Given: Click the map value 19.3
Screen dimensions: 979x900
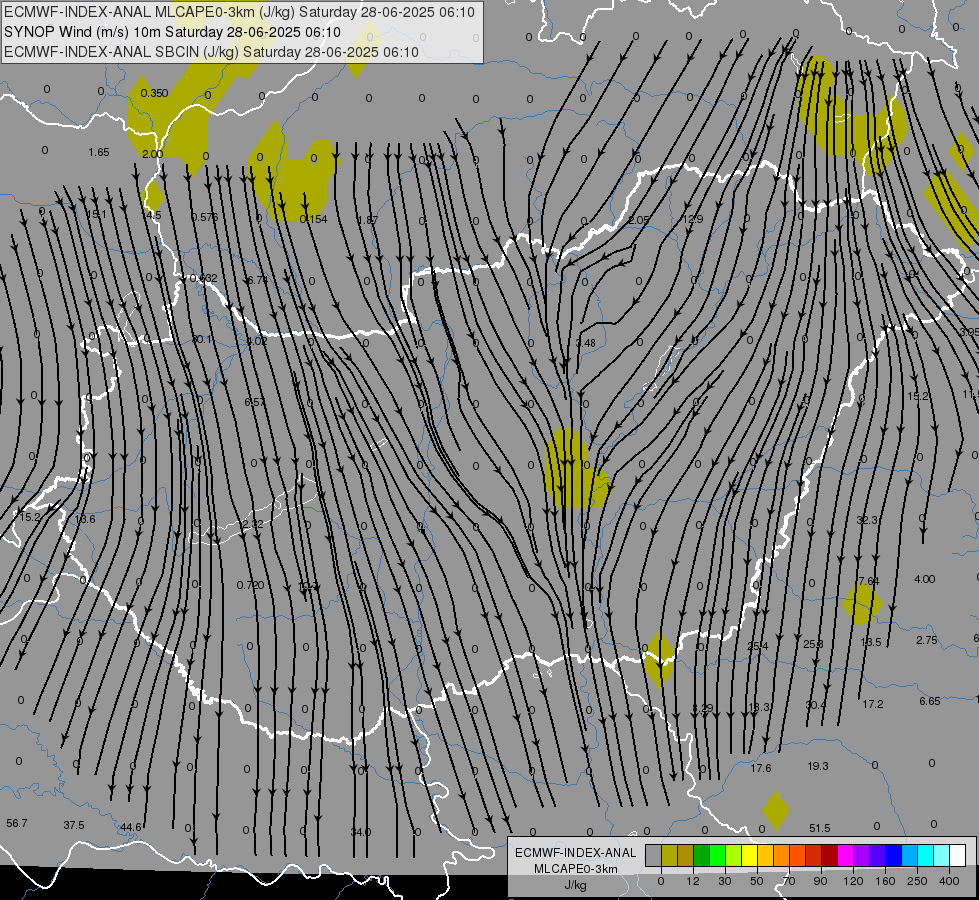Looking at the screenshot, I should tap(818, 766).
